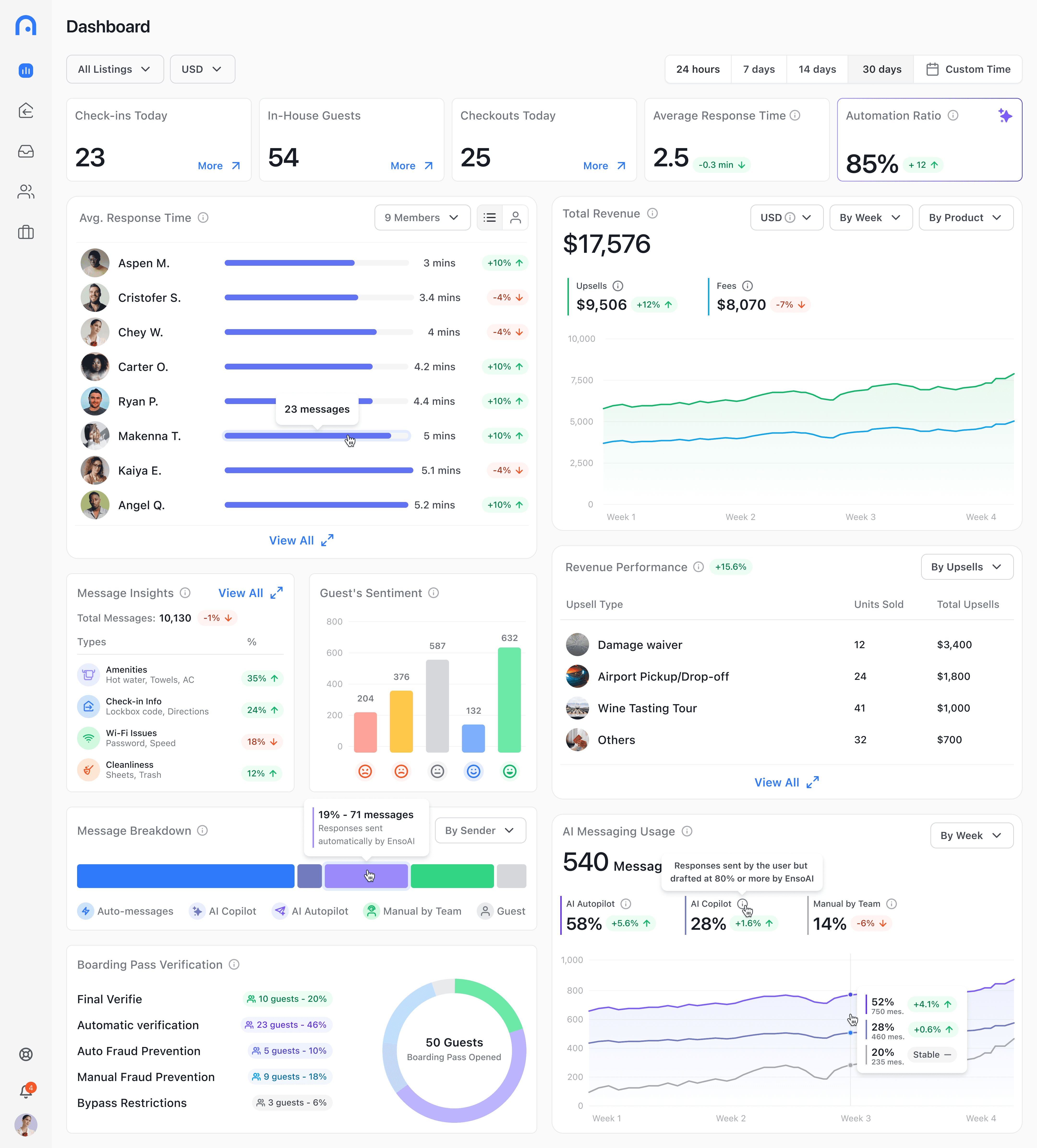Open the support lifebuoy icon near the sidebar bottom

[x=26, y=1054]
